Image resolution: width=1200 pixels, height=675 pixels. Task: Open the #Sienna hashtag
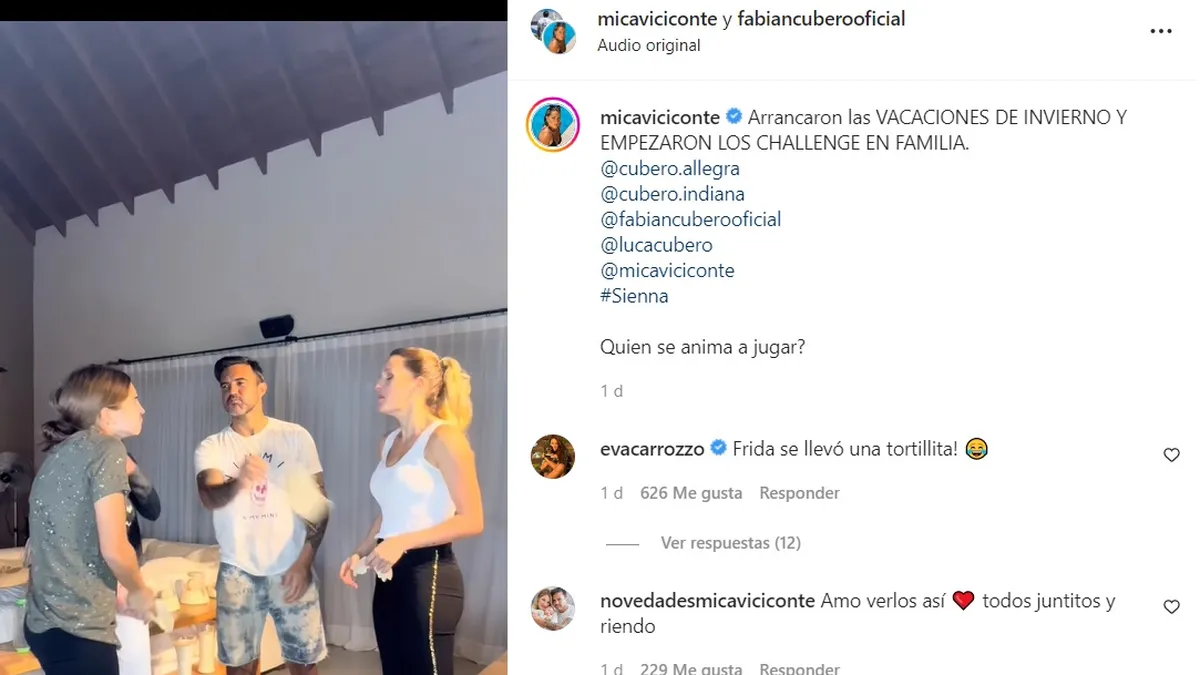click(x=634, y=296)
